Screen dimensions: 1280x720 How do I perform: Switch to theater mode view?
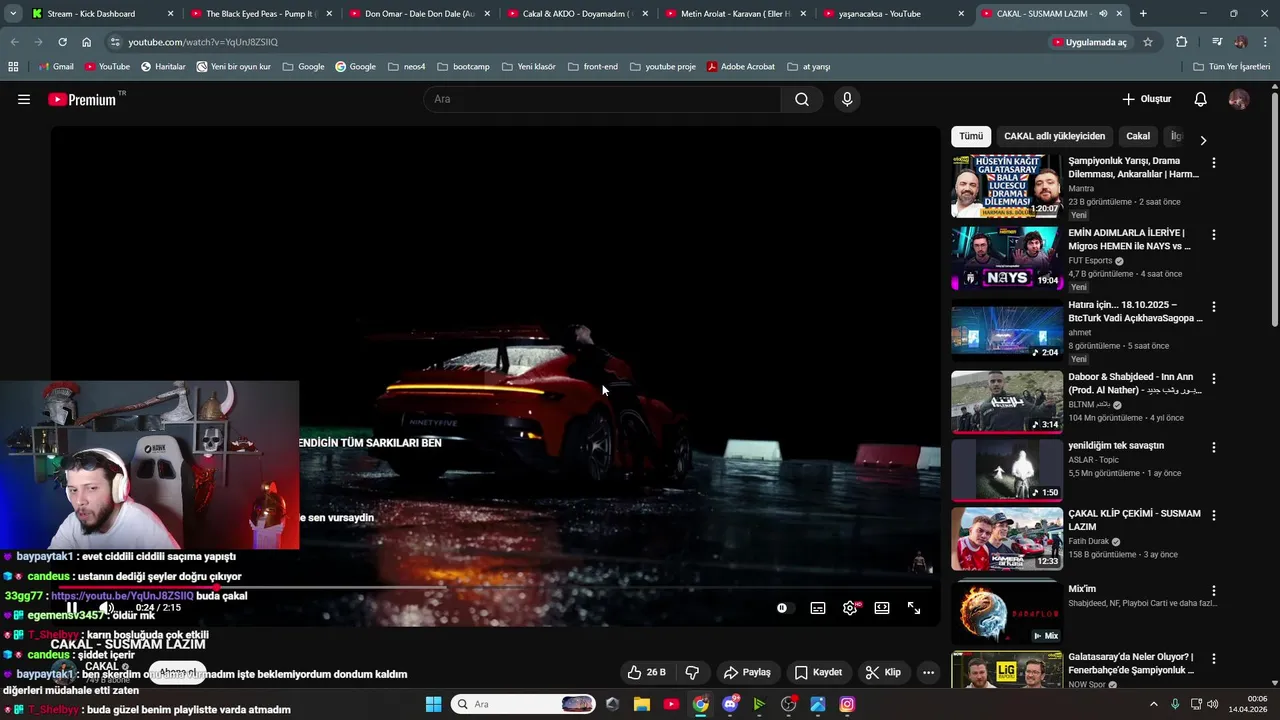pos(882,608)
